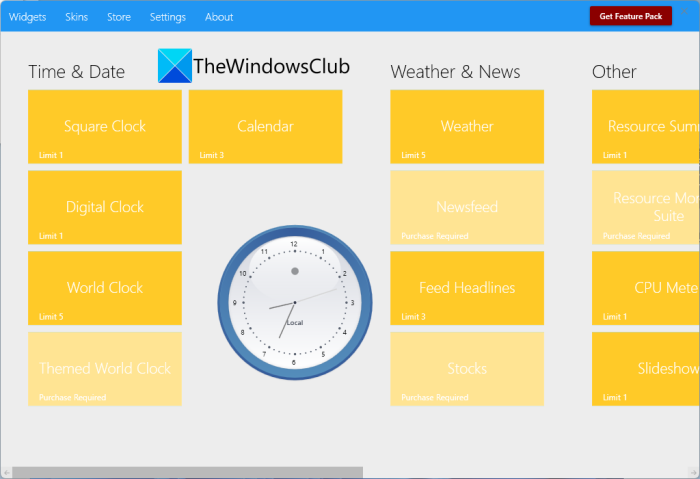Click 'Limit 1' under Slideshow
This screenshot has height=479, width=700.
pos(615,398)
